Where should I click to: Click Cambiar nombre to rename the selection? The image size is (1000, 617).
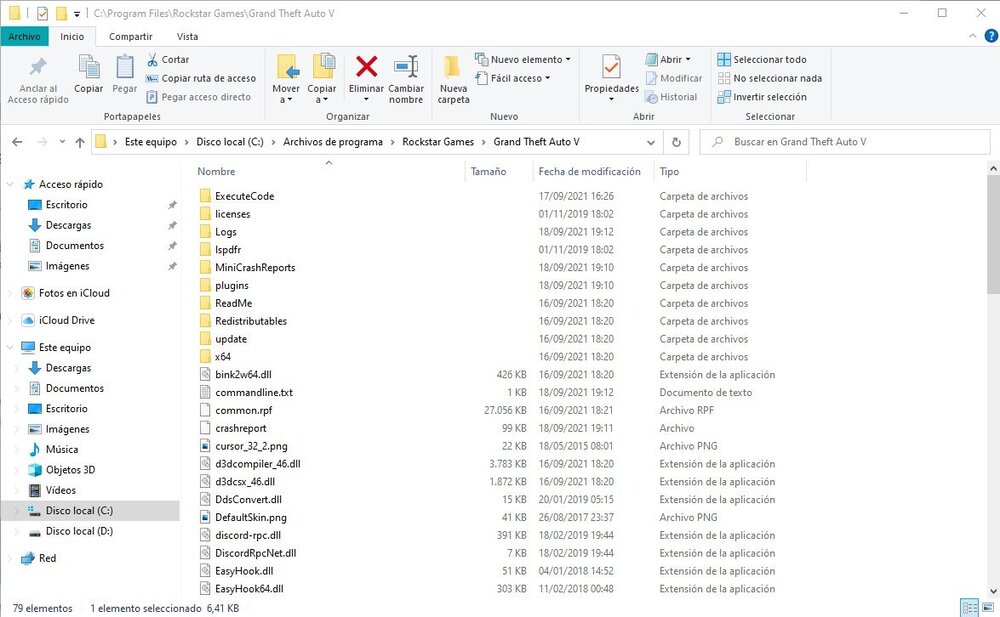coord(406,78)
